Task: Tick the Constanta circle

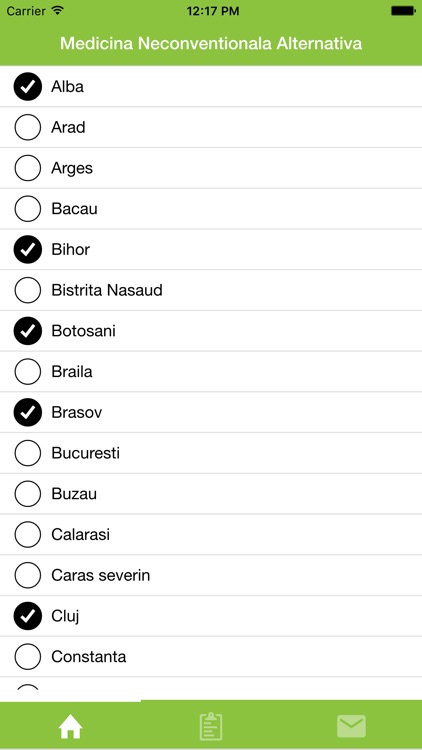Action: pos(28,657)
